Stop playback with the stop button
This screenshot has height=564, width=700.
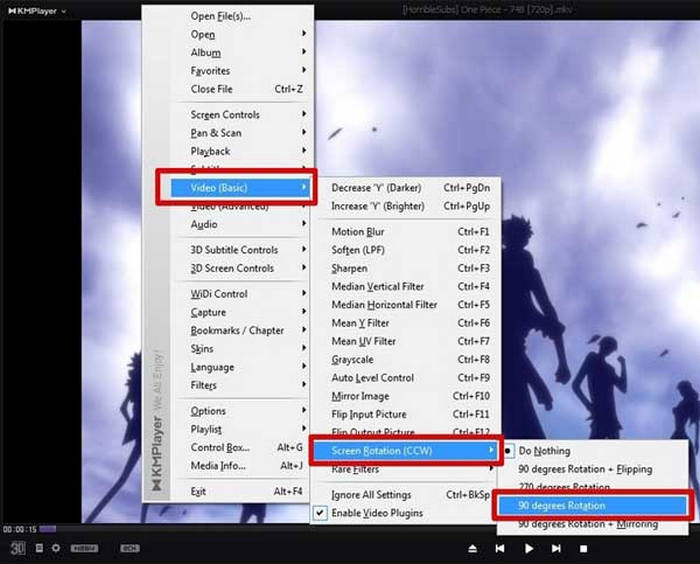583,548
